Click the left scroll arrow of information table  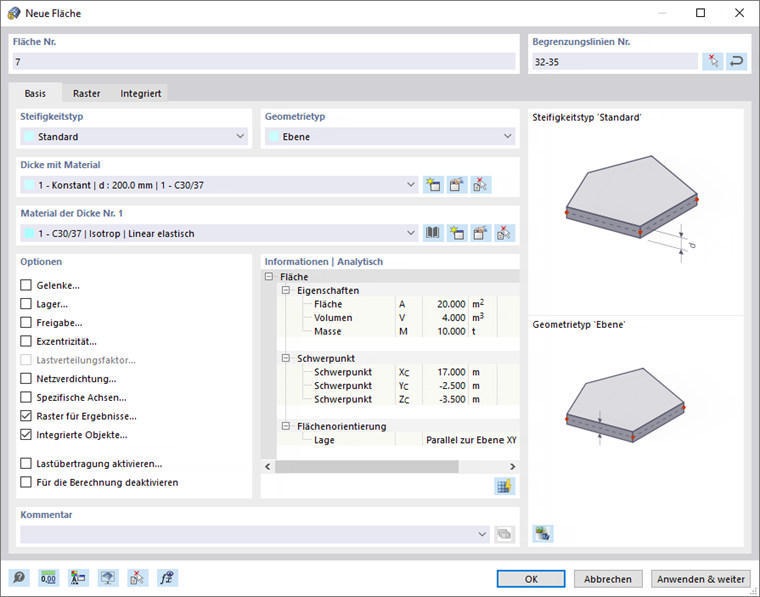pos(268,466)
